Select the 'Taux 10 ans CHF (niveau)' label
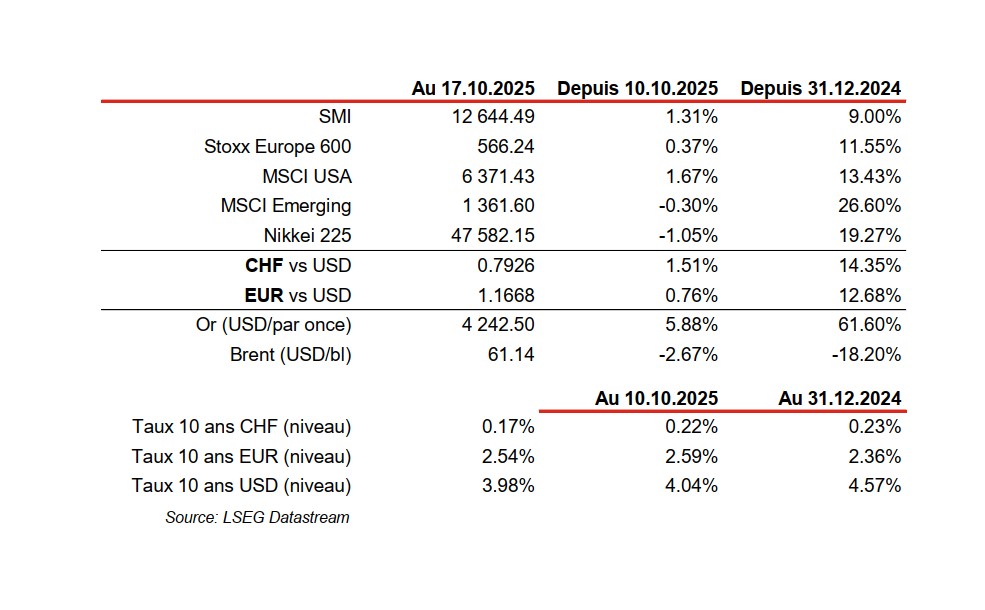This screenshot has height=610, width=985. tap(241, 427)
